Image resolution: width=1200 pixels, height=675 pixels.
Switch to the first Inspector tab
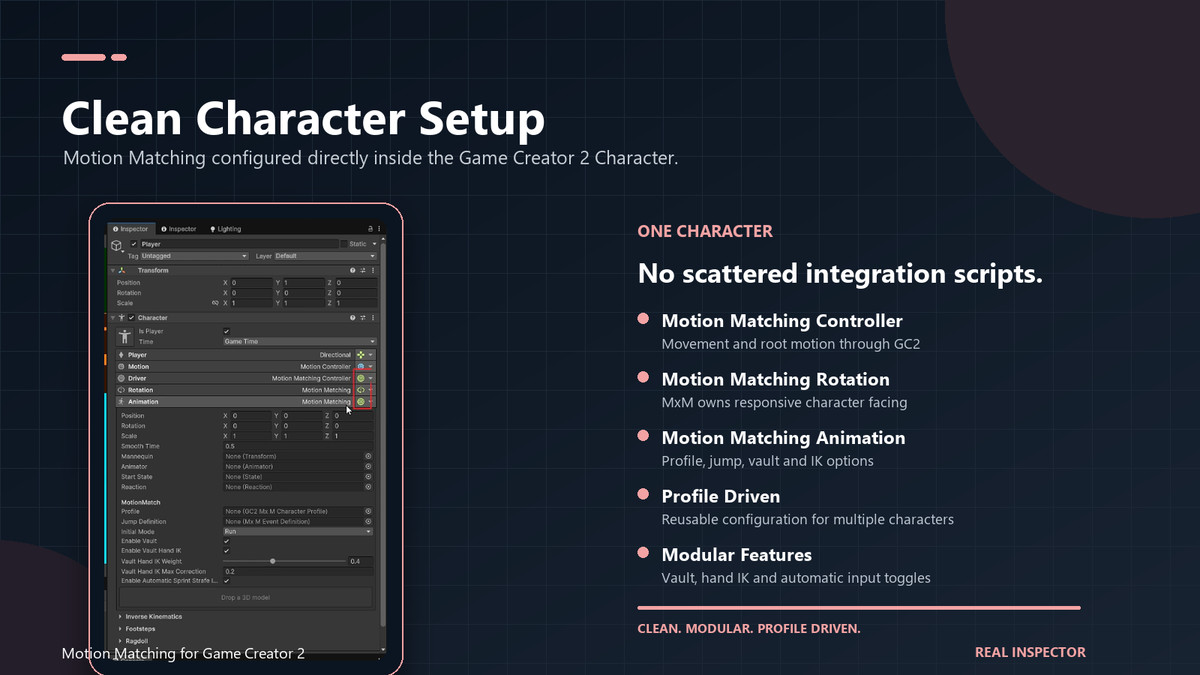coord(131,229)
